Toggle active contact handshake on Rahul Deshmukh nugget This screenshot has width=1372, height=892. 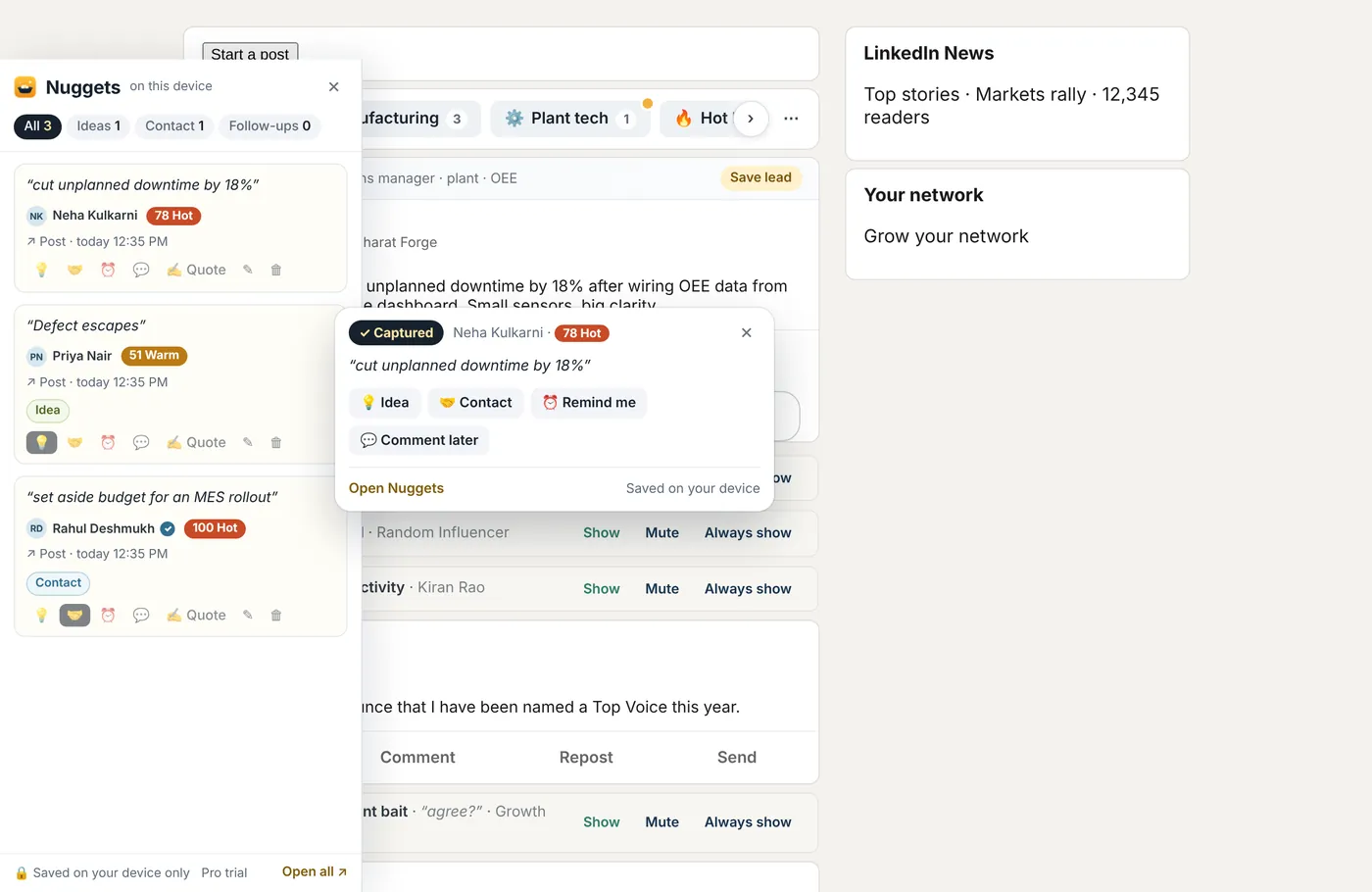coord(74,615)
